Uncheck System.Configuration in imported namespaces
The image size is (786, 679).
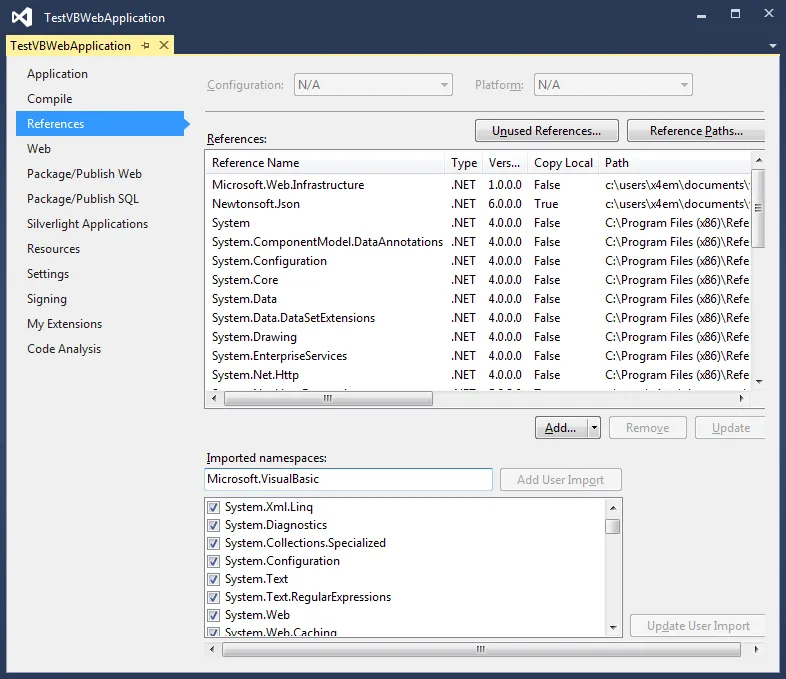coord(214,561)
